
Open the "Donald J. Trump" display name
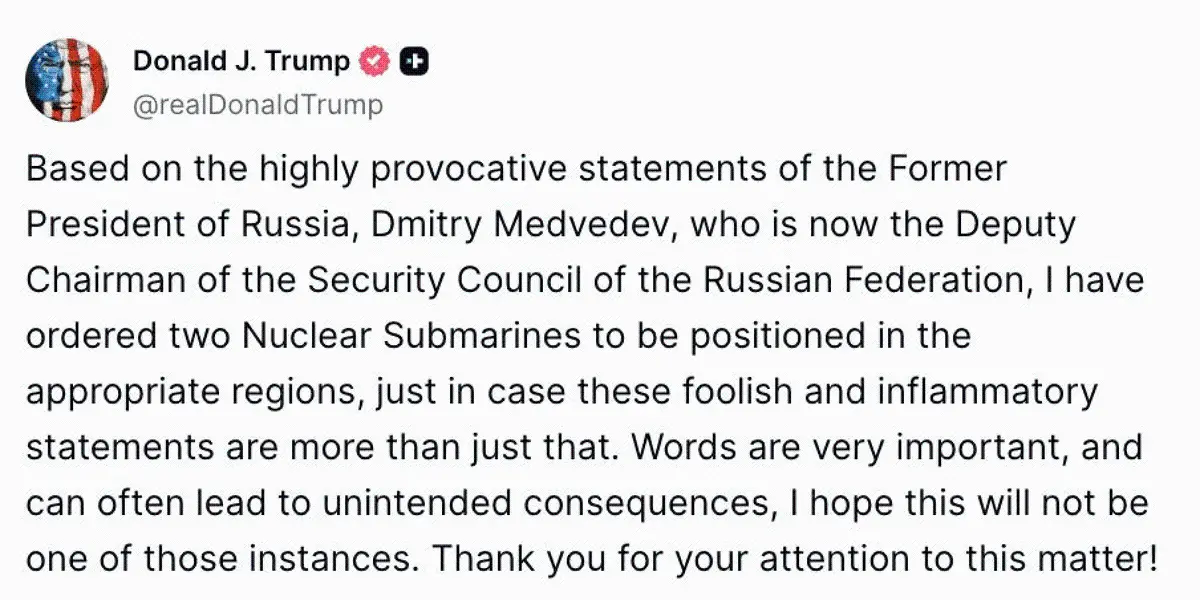241,62
